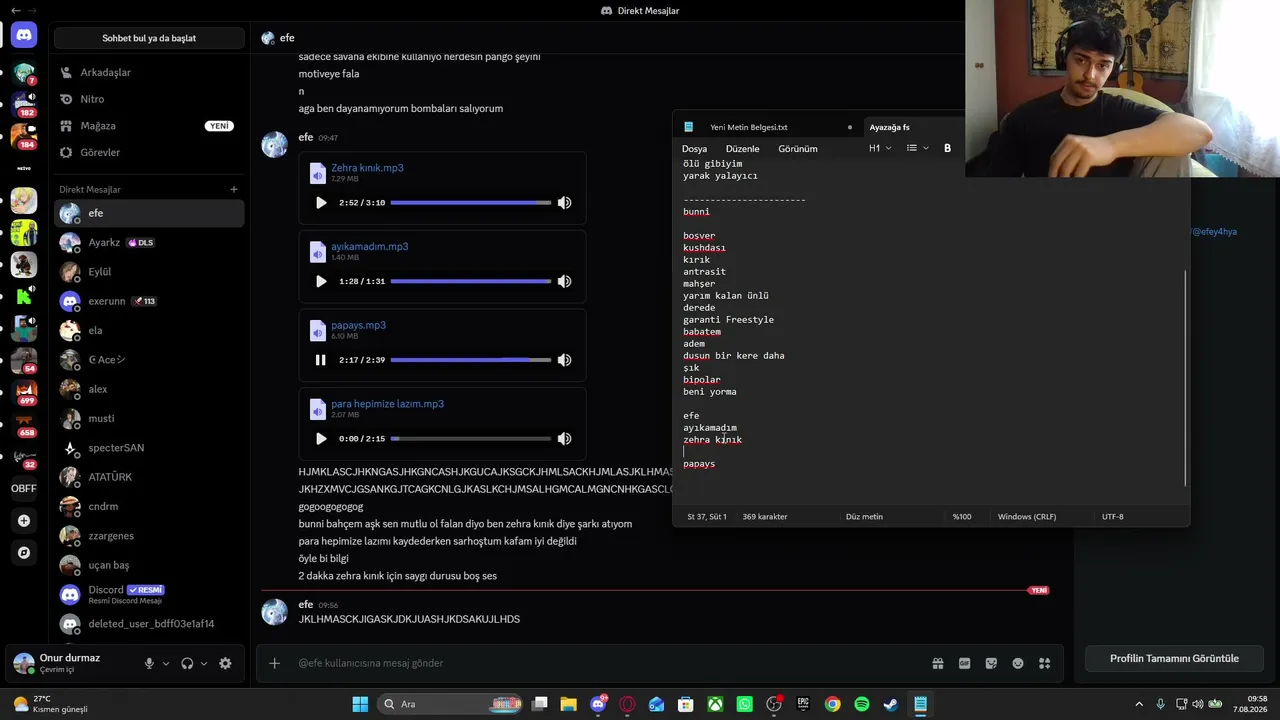Open the GIF picker icon
The width and height of the screenshot is (1280, 720).
pyautogui.click(x=965, y=663)
